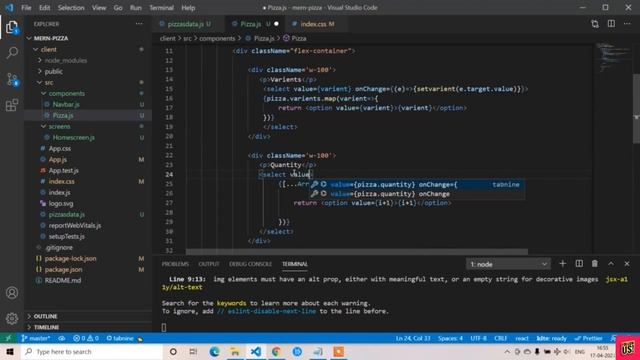The width and height of the screenshot is (640, 360).
Task: Open Explorer more actions ellipsis
Action: click(139, 24)
